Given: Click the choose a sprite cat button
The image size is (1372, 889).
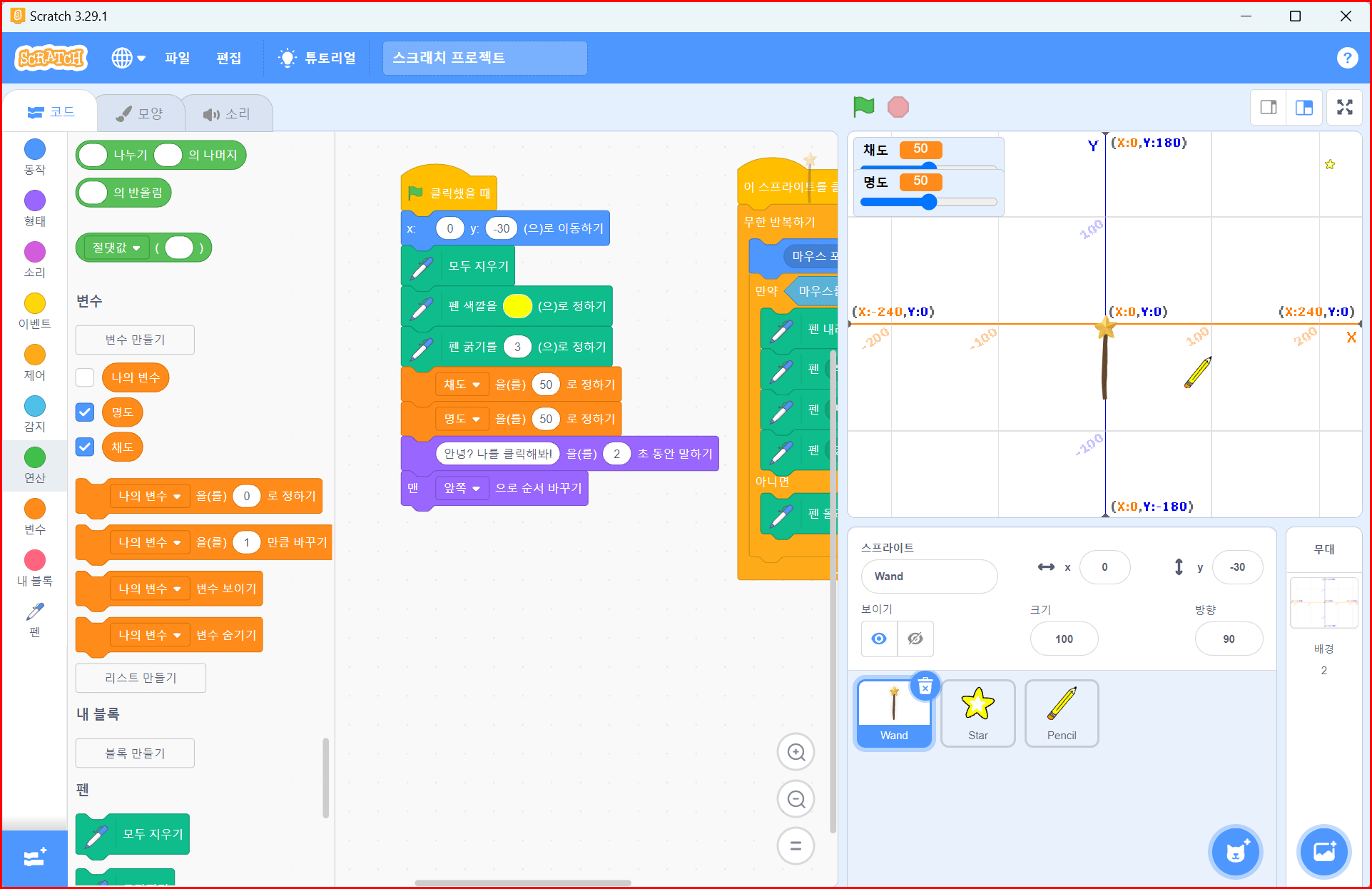Looking at the screenshot, I should [1235, 851].
